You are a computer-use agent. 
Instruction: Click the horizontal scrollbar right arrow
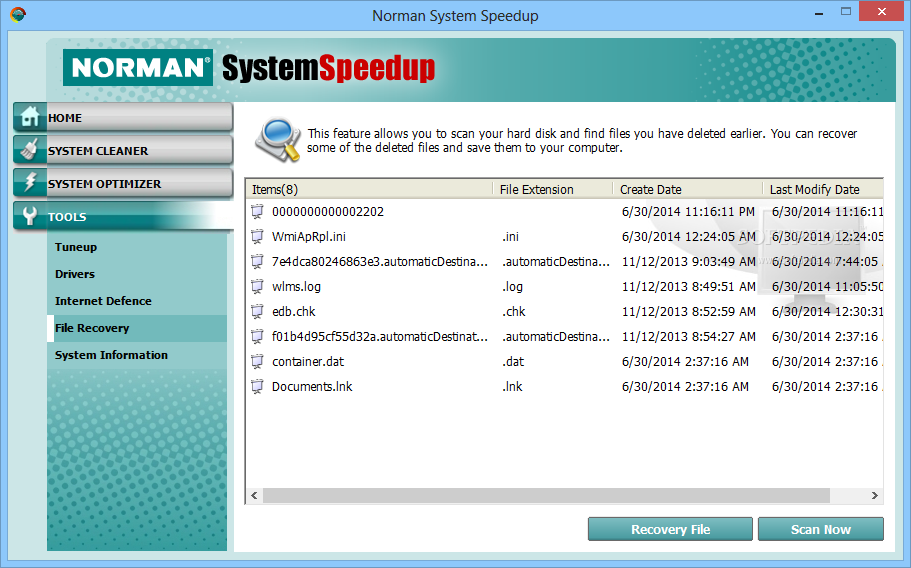point(874,495)
